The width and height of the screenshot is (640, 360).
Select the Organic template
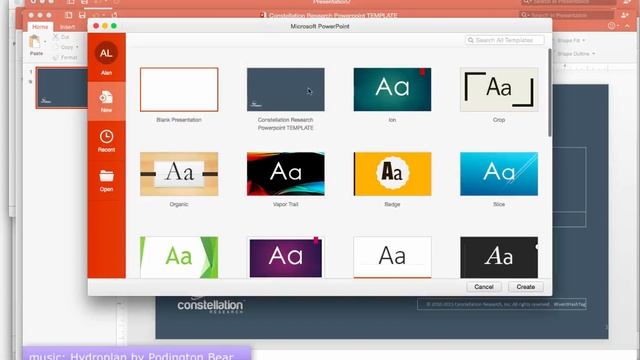click(179, 174)
